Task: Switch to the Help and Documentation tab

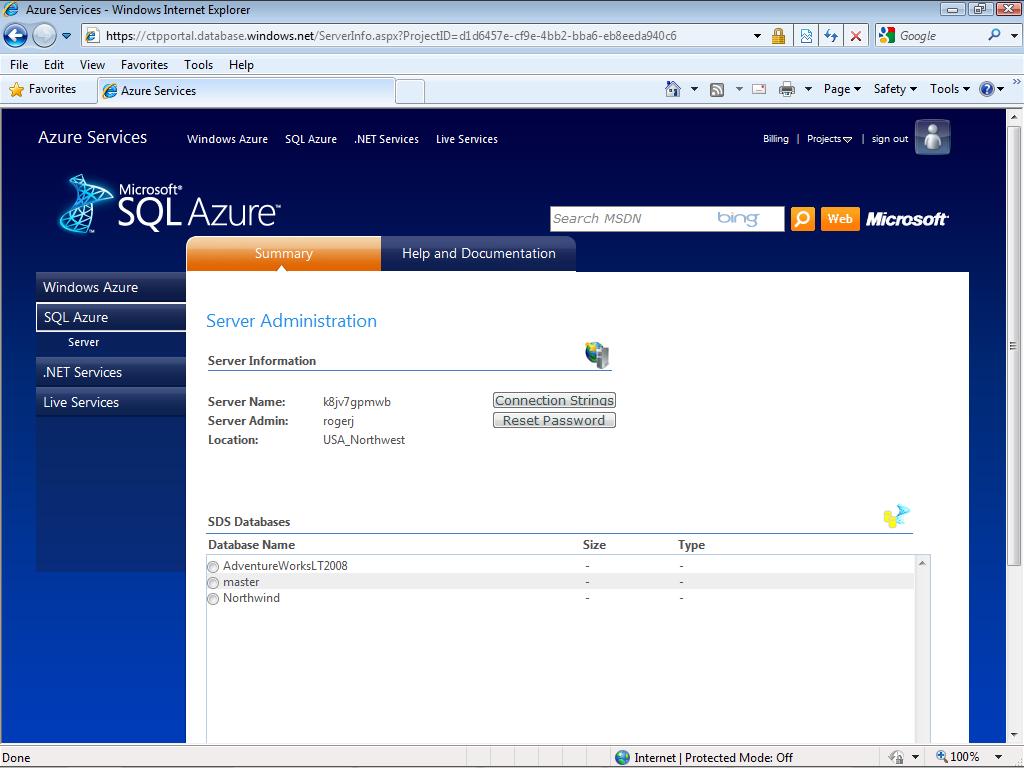Action: pyautogui.click(x=479, y=253)
